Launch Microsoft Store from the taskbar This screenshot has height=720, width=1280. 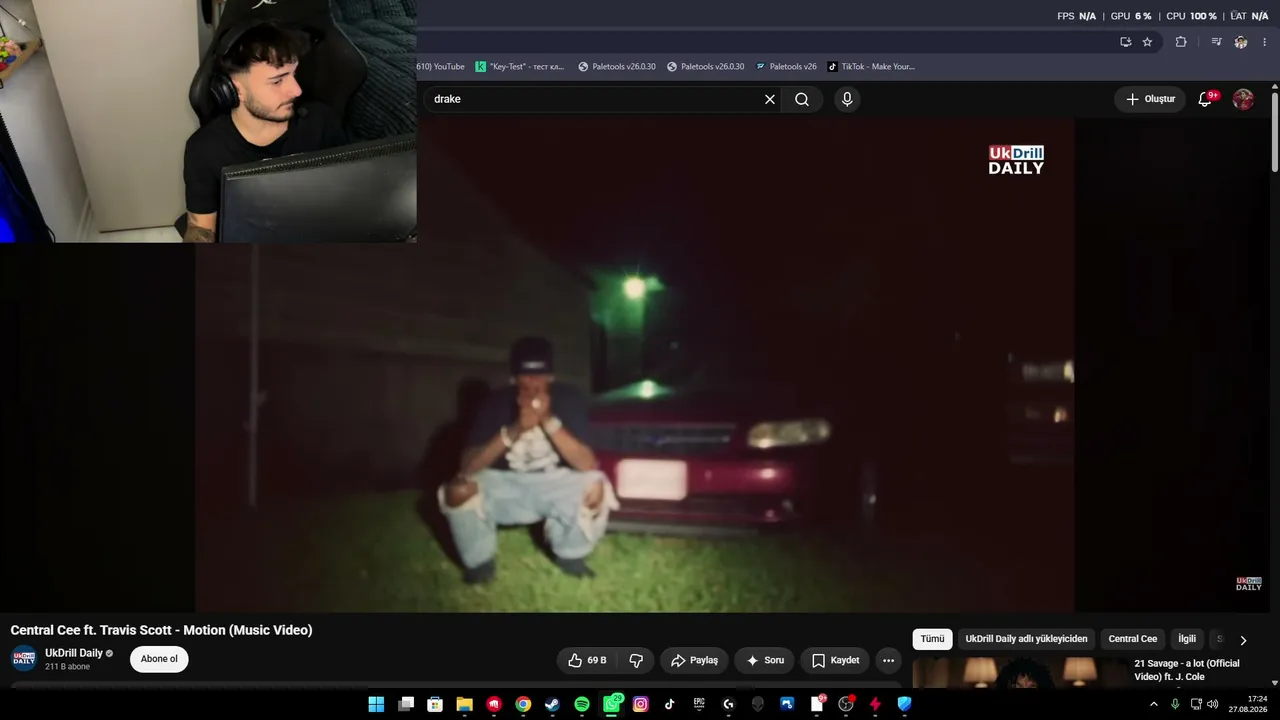pos(435,704)
